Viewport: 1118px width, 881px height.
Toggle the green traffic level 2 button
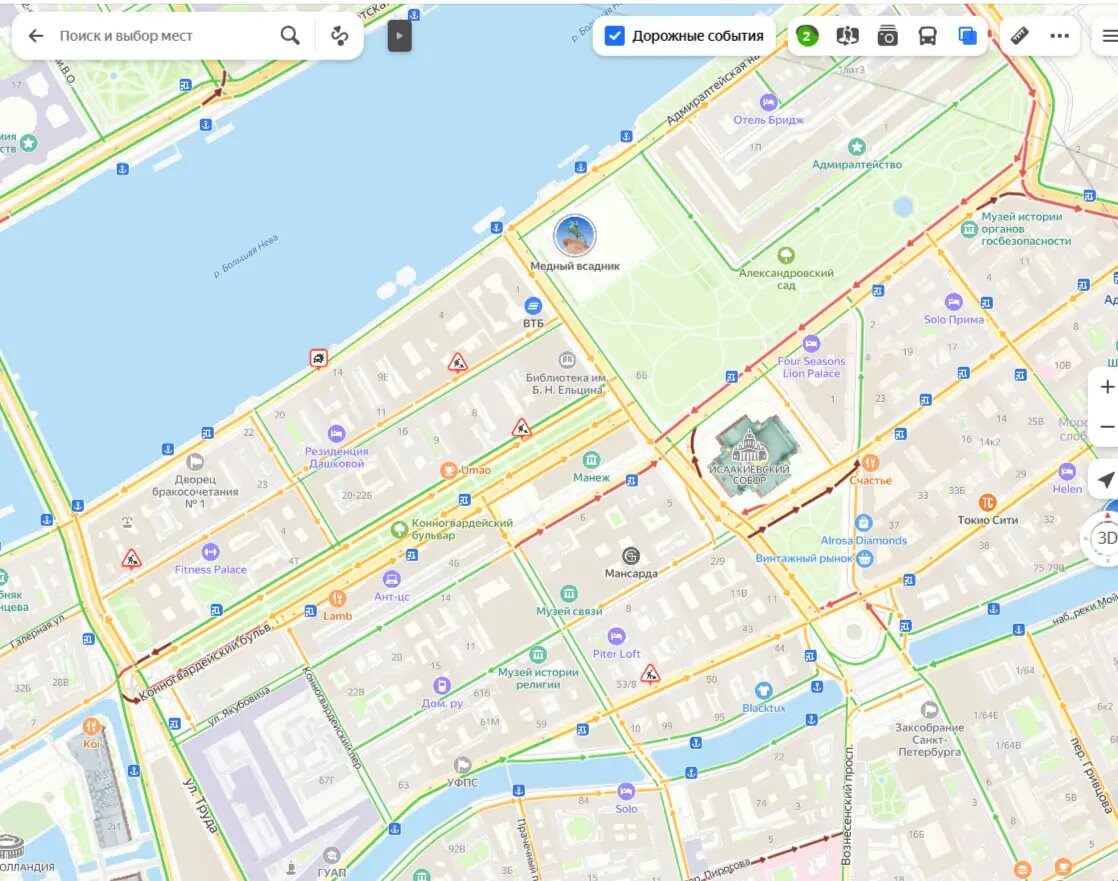807,36
